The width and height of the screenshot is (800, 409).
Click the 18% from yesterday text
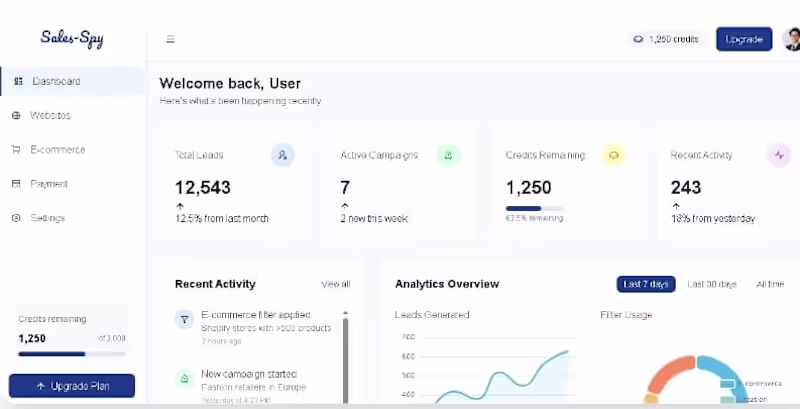tap(713, 218)
